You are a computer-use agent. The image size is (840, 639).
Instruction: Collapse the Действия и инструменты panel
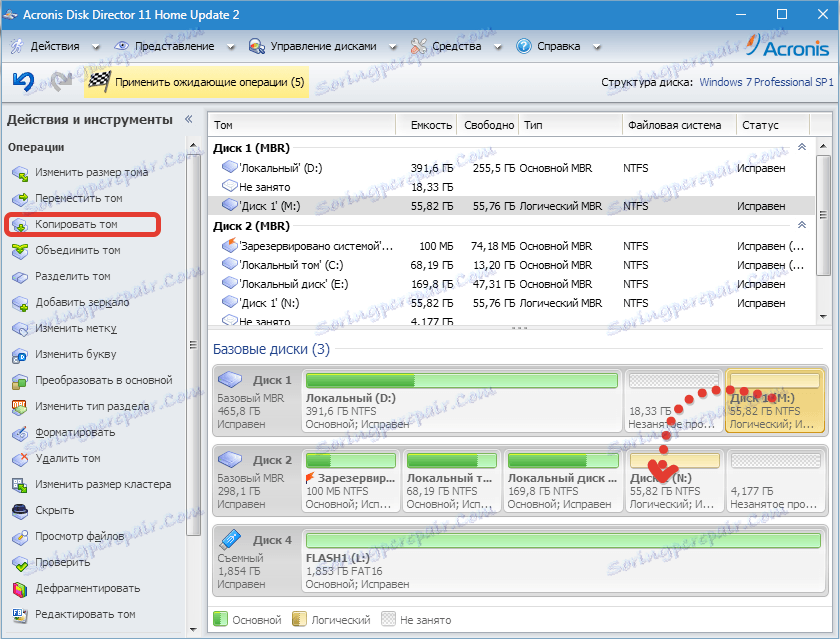coord(189,119)
